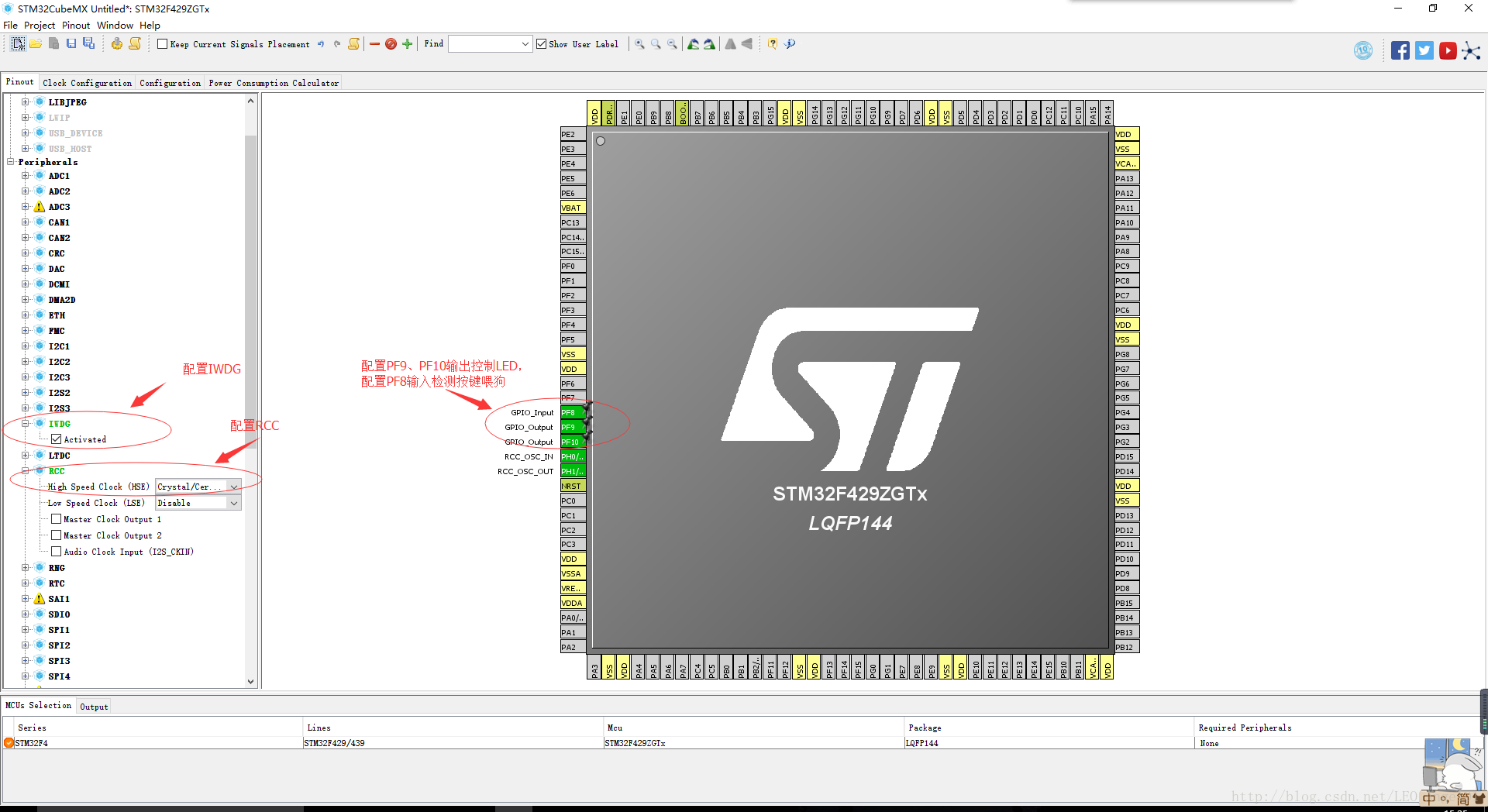Open the Help question-mark icon
This screenshot has height=812, width=1488.
[x=773, y=44]
